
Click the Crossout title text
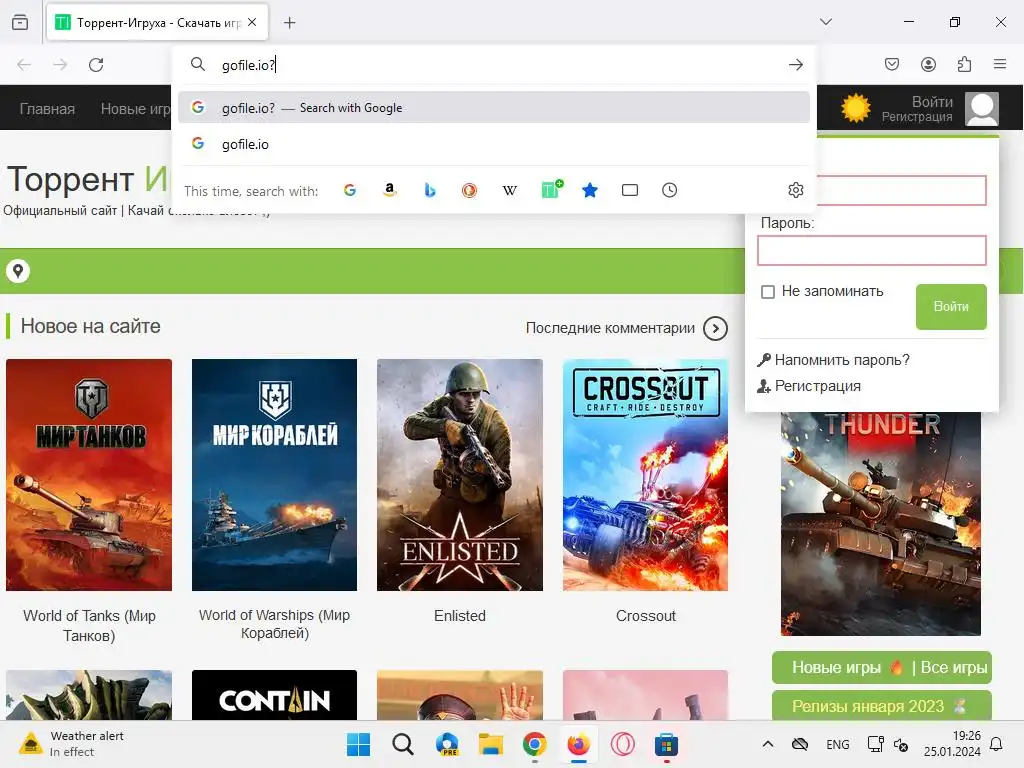645,616
